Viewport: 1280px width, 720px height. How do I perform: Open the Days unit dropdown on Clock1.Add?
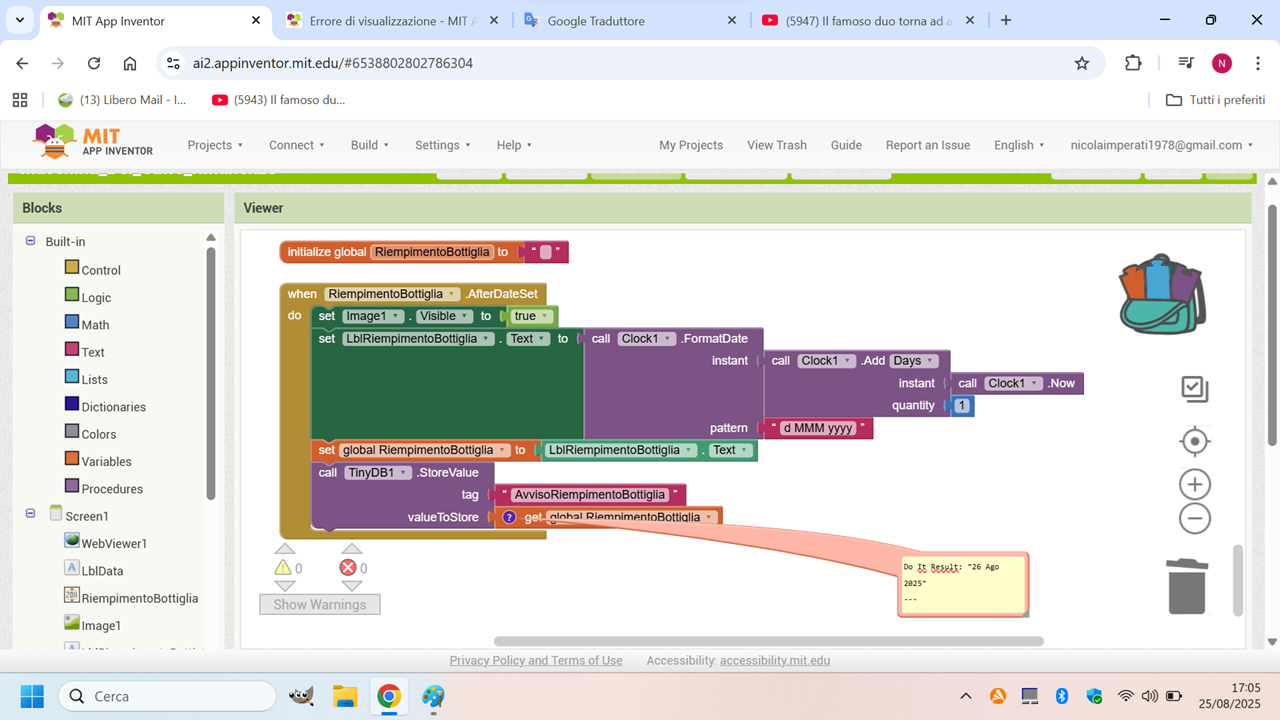[931, 361]
